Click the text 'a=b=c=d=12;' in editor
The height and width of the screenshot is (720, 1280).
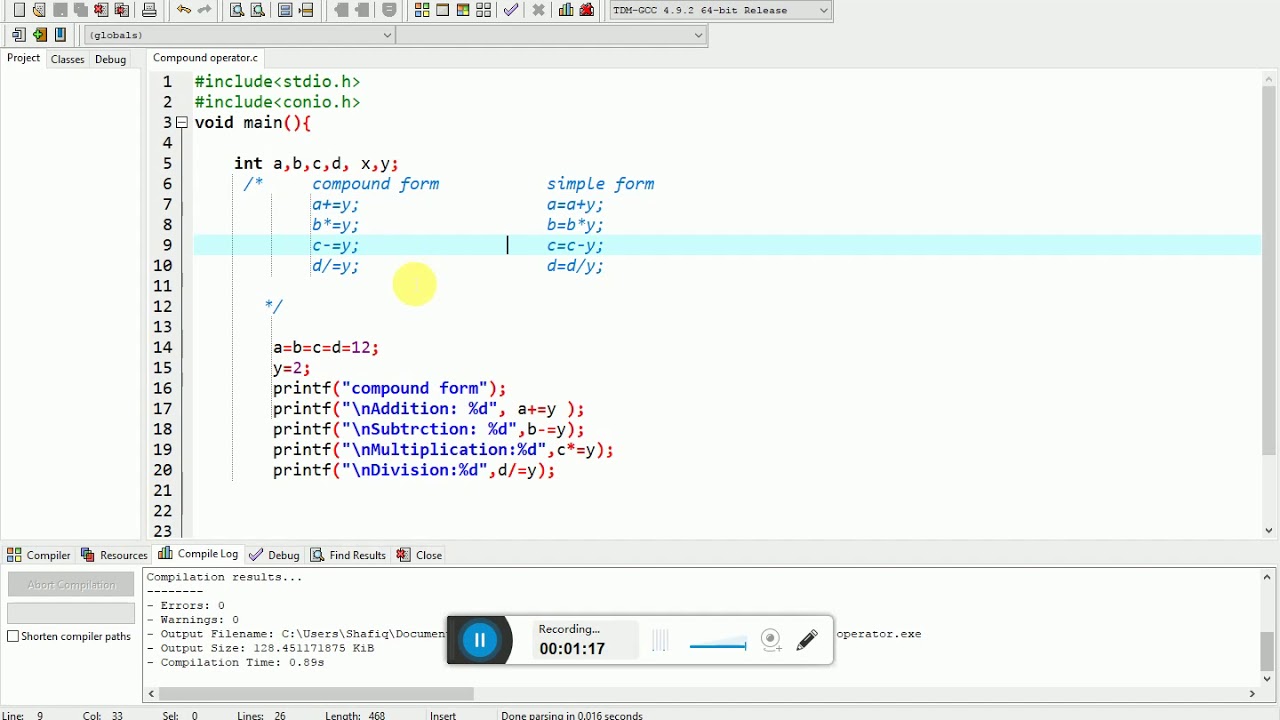pos(326,347)
